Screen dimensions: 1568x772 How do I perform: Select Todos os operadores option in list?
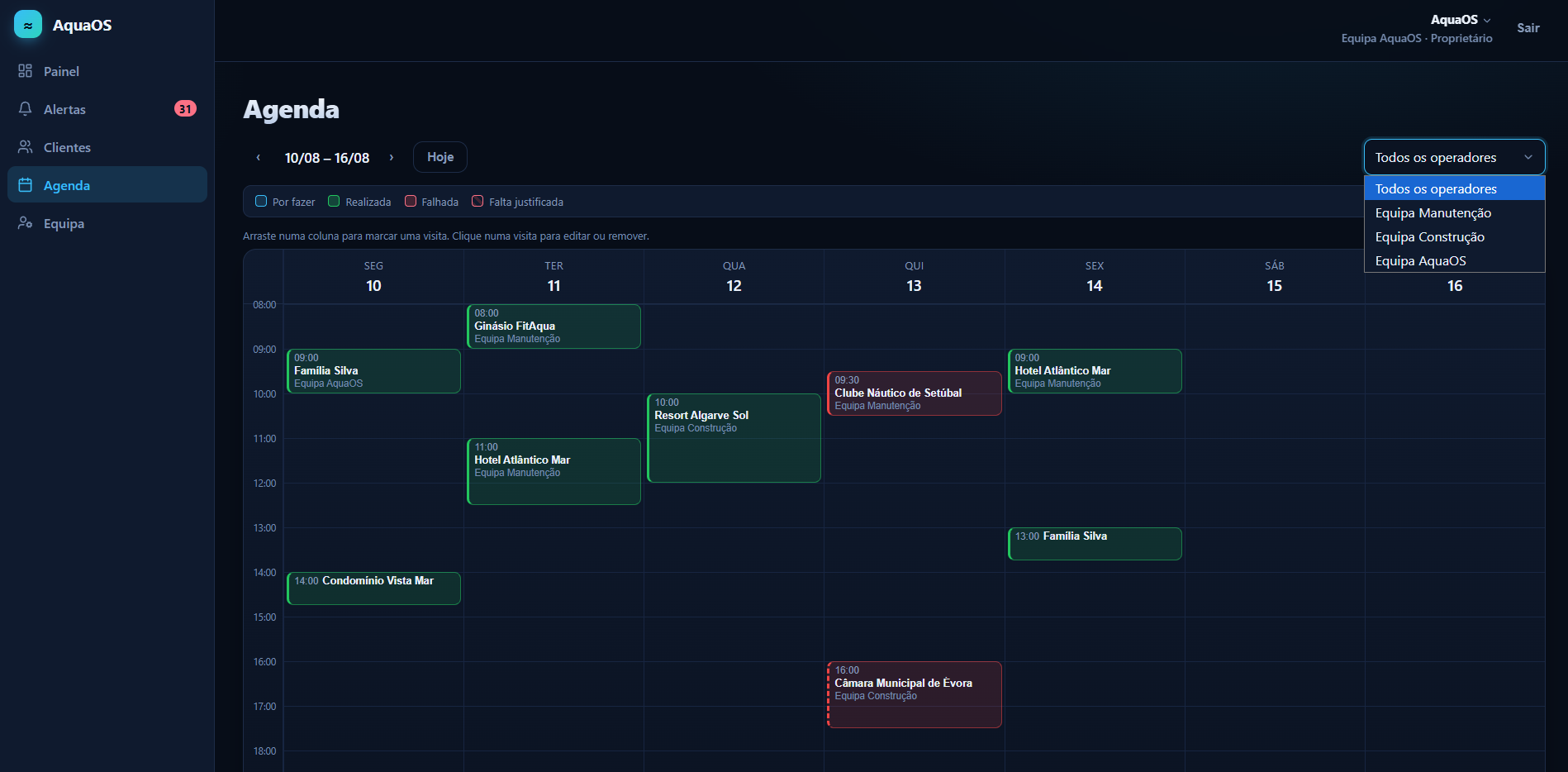pyautogui.click(x=1454, y=188)
